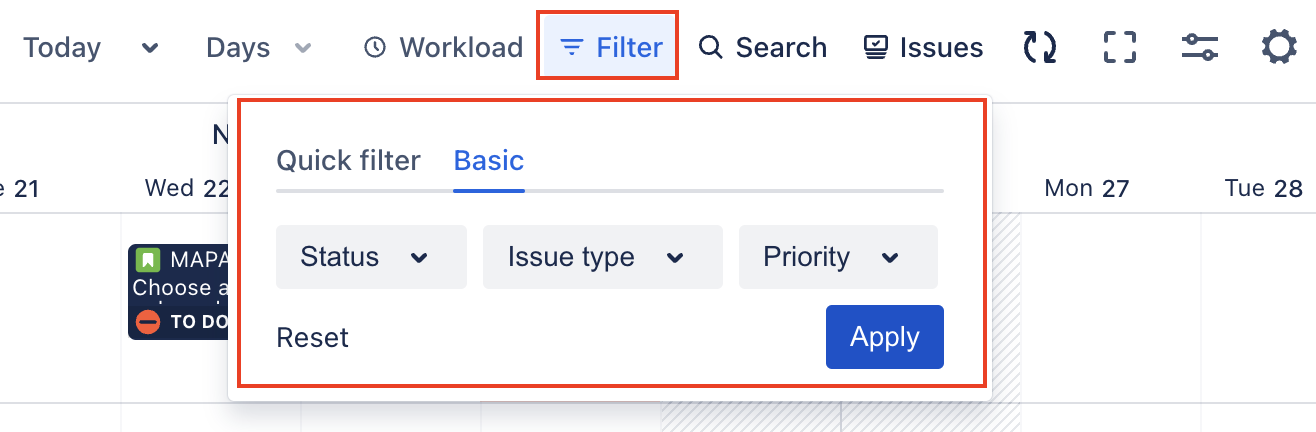Click the Apply button

(x=884, y=337)
